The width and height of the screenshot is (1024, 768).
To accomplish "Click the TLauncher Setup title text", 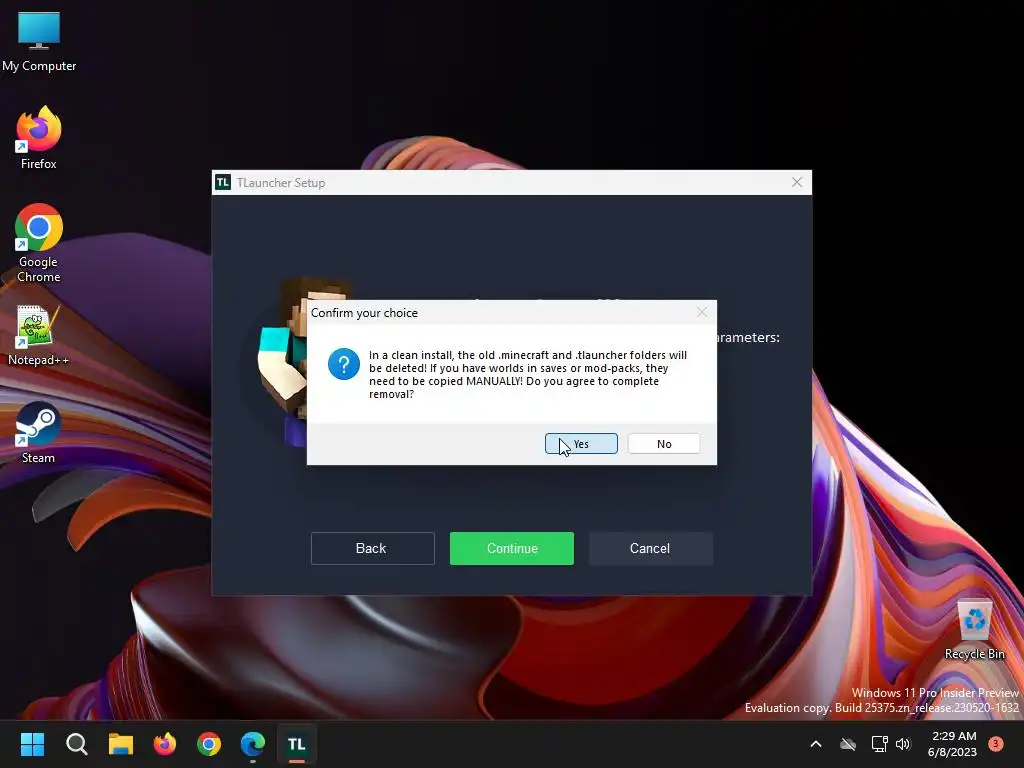I will 281,183.
